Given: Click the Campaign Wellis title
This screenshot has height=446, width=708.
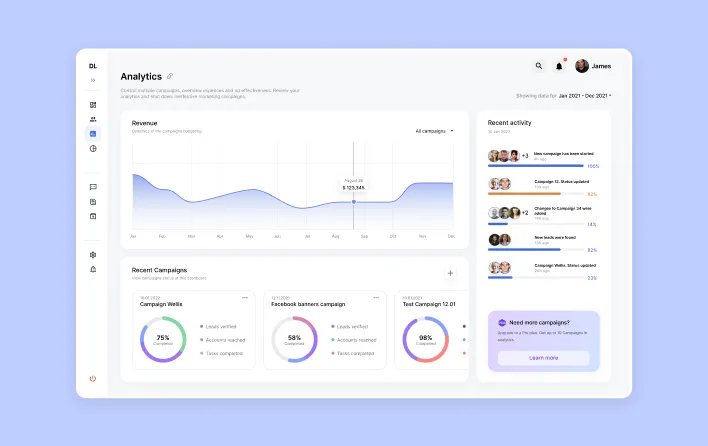Looking at the screenshot, I should 161,304.
